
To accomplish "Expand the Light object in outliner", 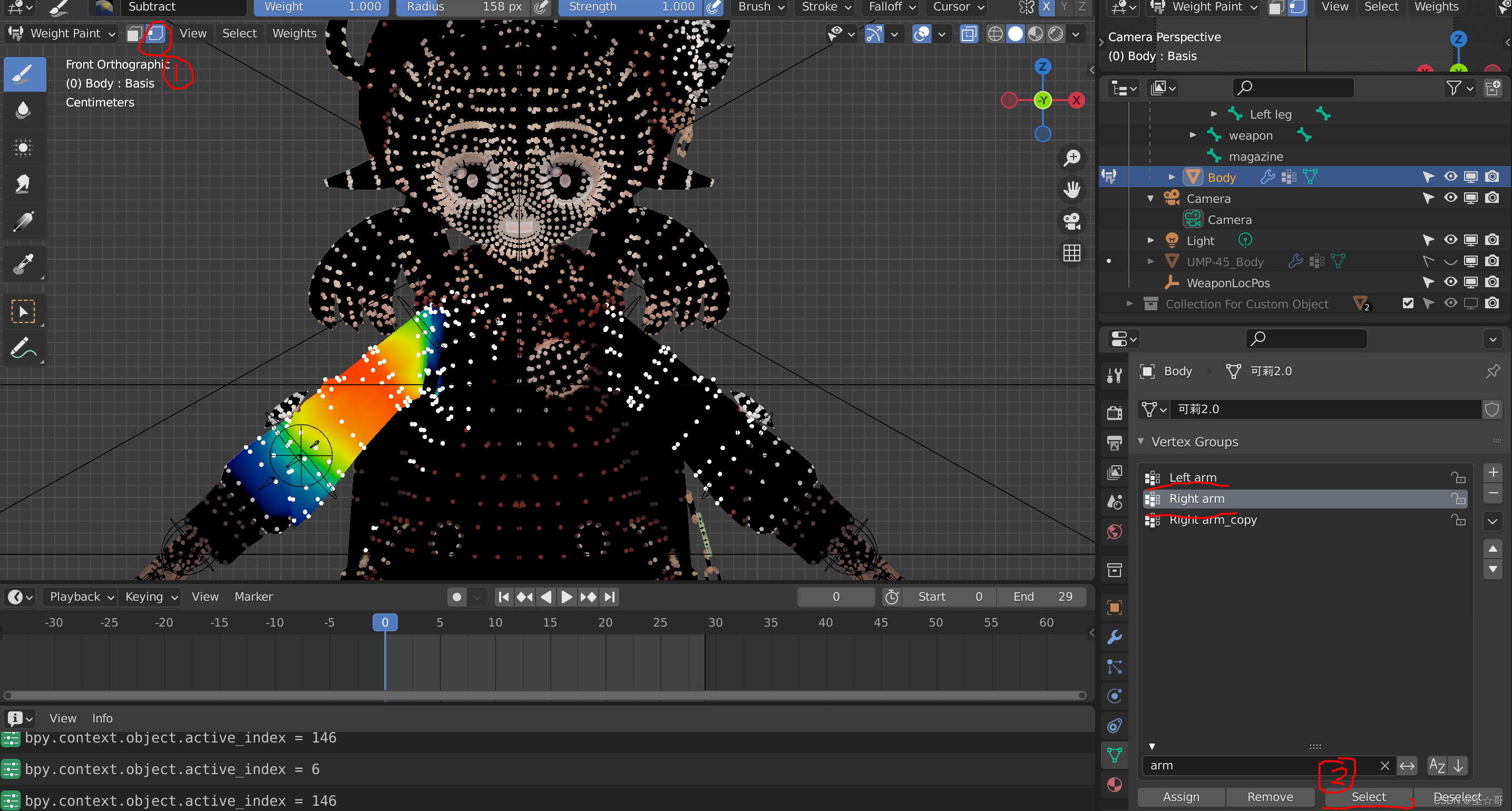I will 1150,241.
